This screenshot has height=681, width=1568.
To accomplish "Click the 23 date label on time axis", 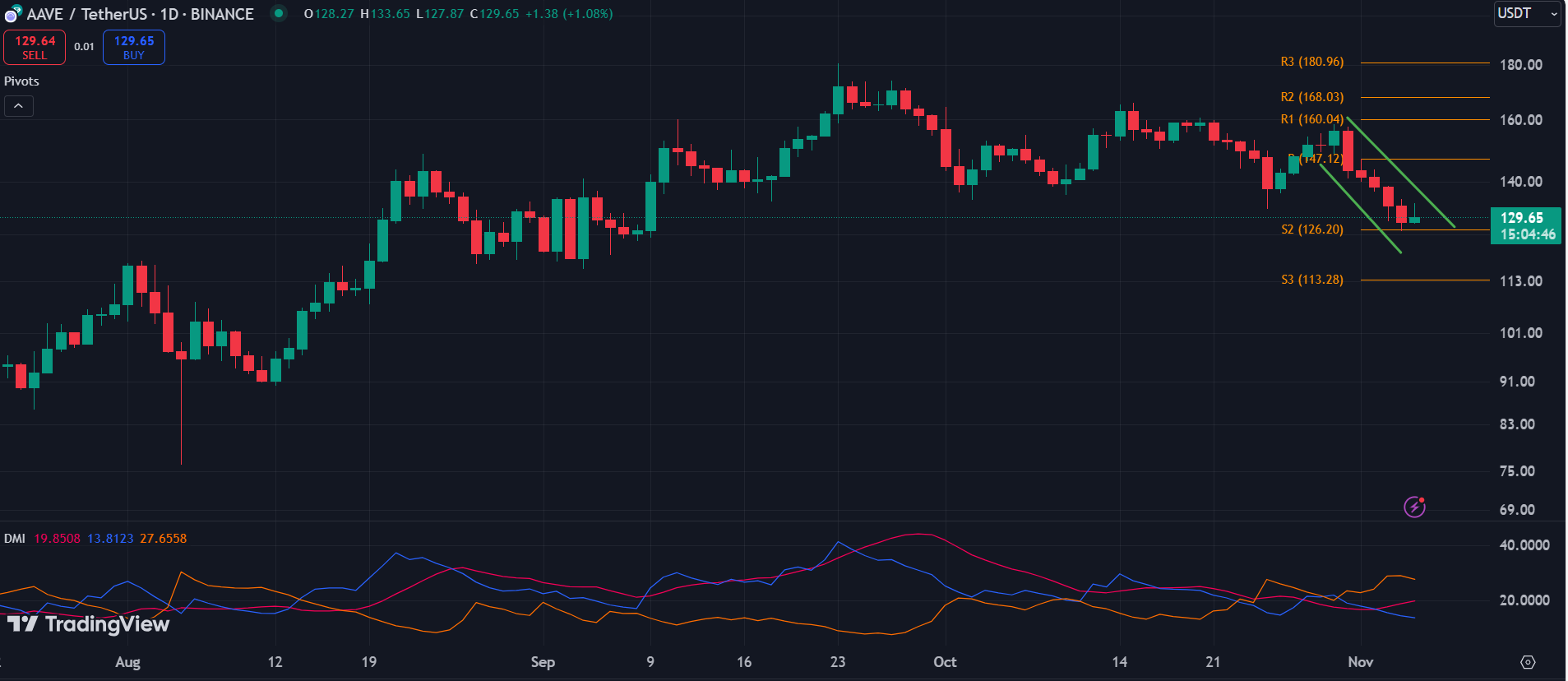I will click(x=838, y=662).
